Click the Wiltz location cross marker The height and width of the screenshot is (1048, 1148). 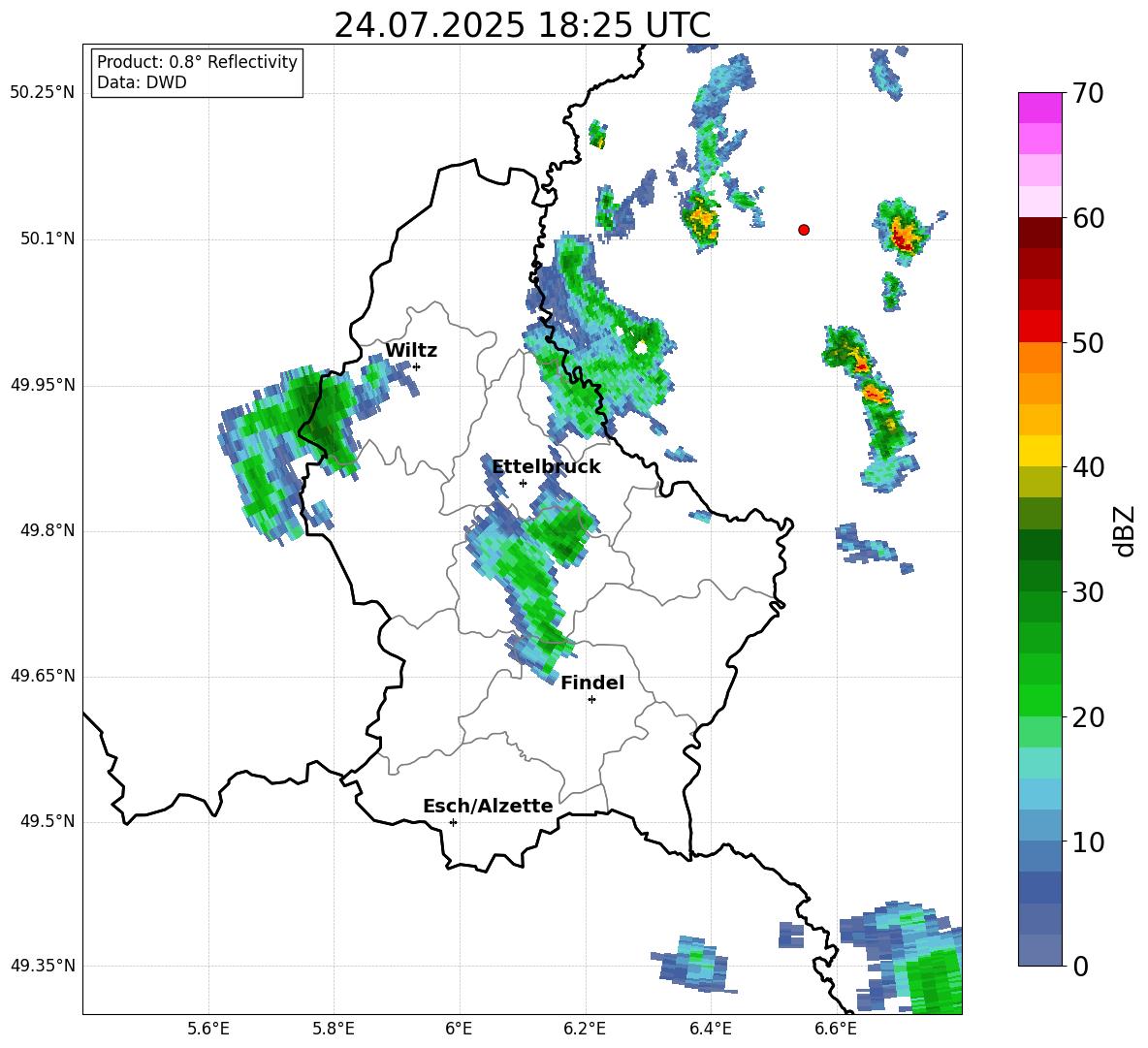417,366
